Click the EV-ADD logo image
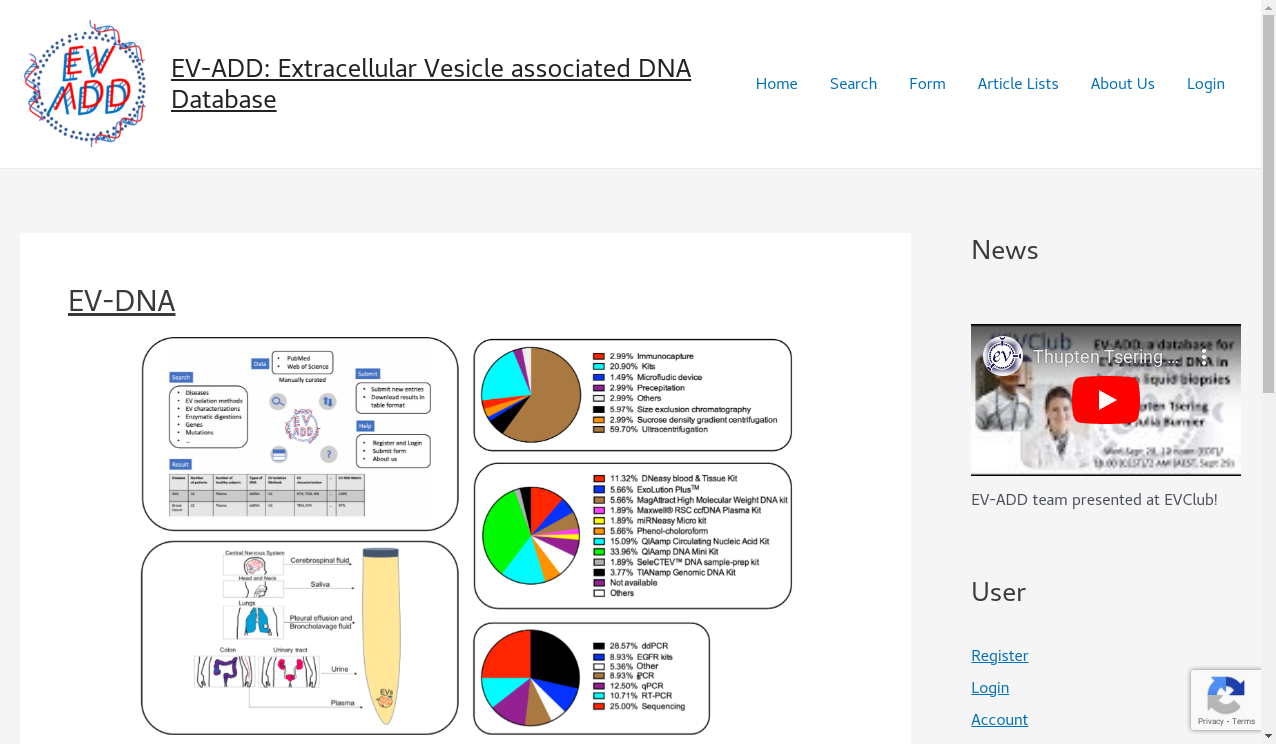The image size is (1276, 744). pos(85,84)
